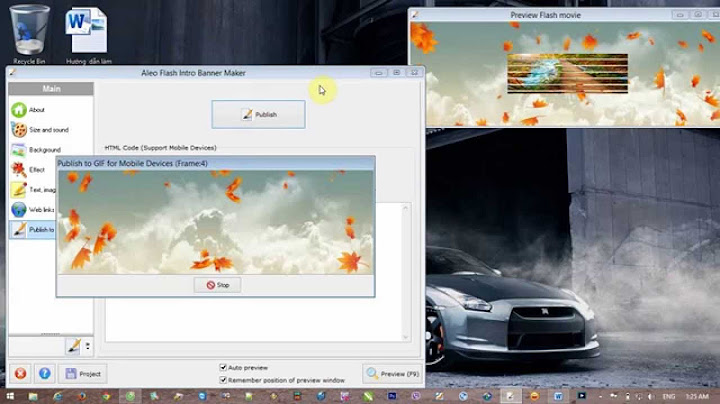
Task: Switch to Aleo Flash taskbar button
Action: (510, 396)
